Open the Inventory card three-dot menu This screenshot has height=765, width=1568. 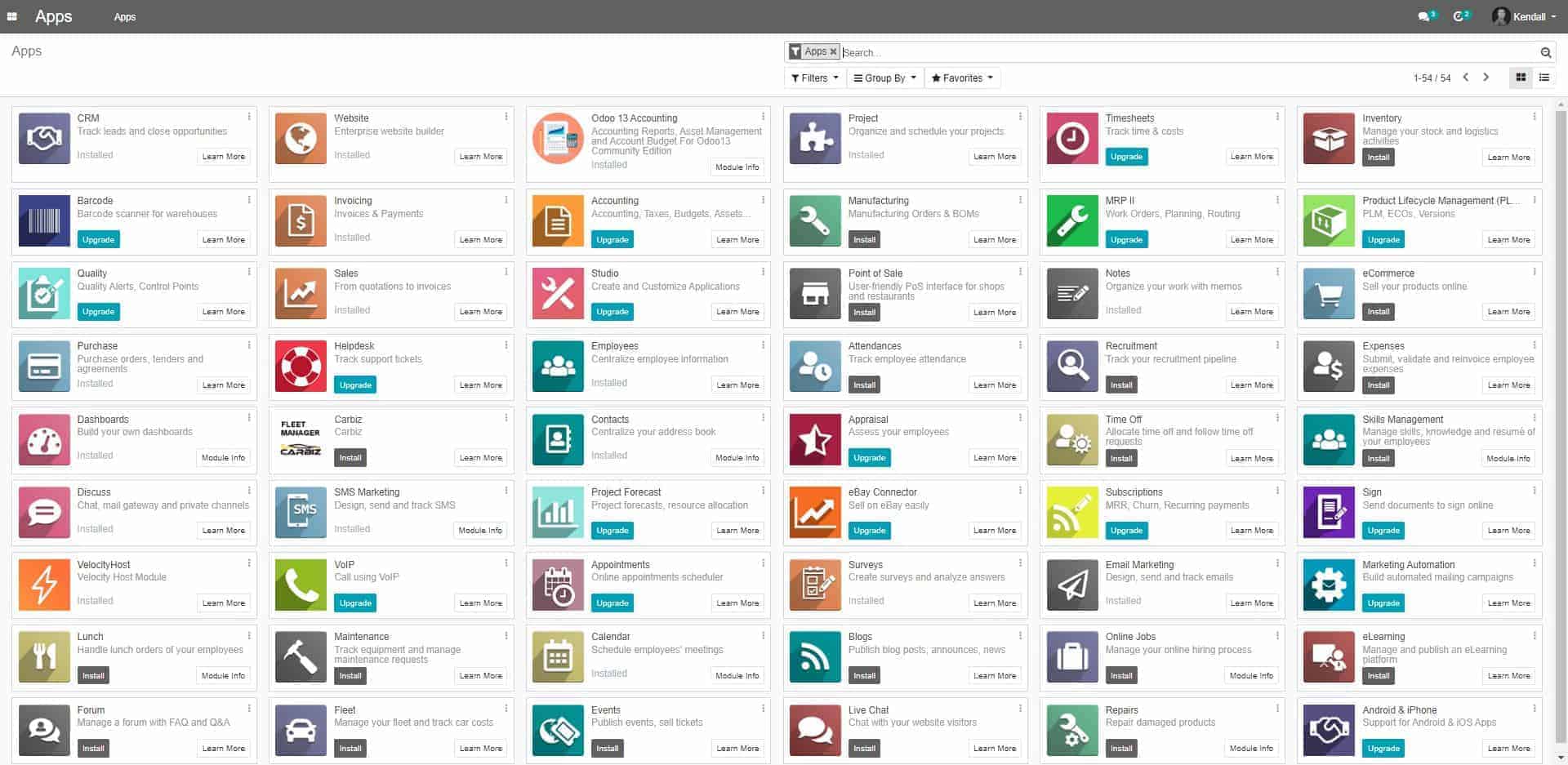click(x=1535, y=117)
